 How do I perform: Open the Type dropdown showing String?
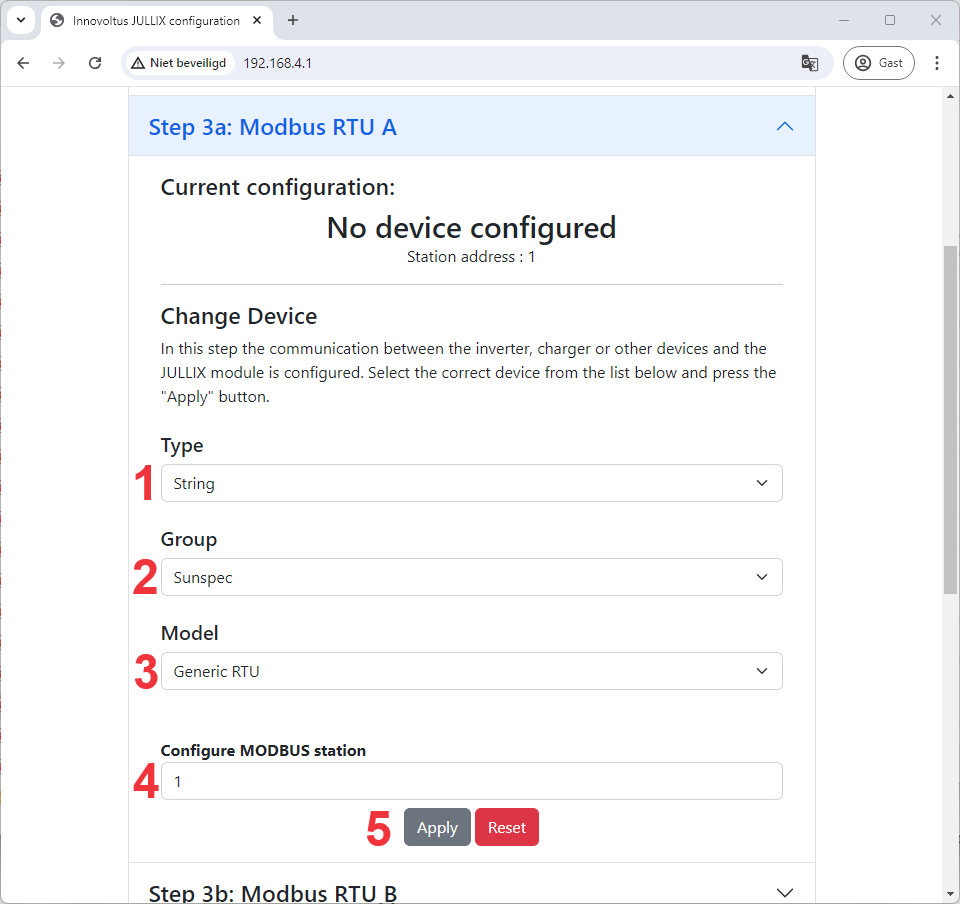coord(471,483)
